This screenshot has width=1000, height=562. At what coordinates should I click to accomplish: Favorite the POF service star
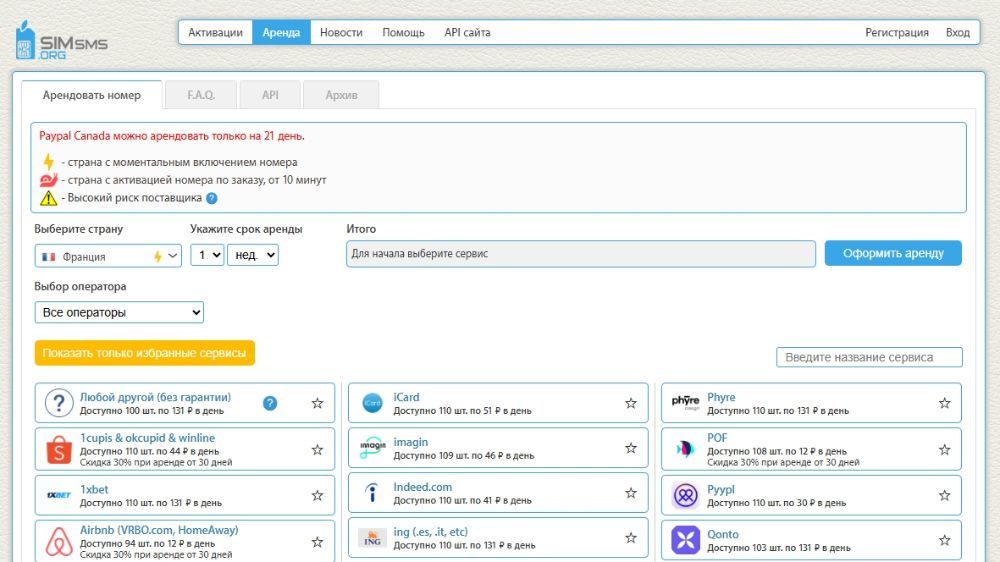click(945, 450)
